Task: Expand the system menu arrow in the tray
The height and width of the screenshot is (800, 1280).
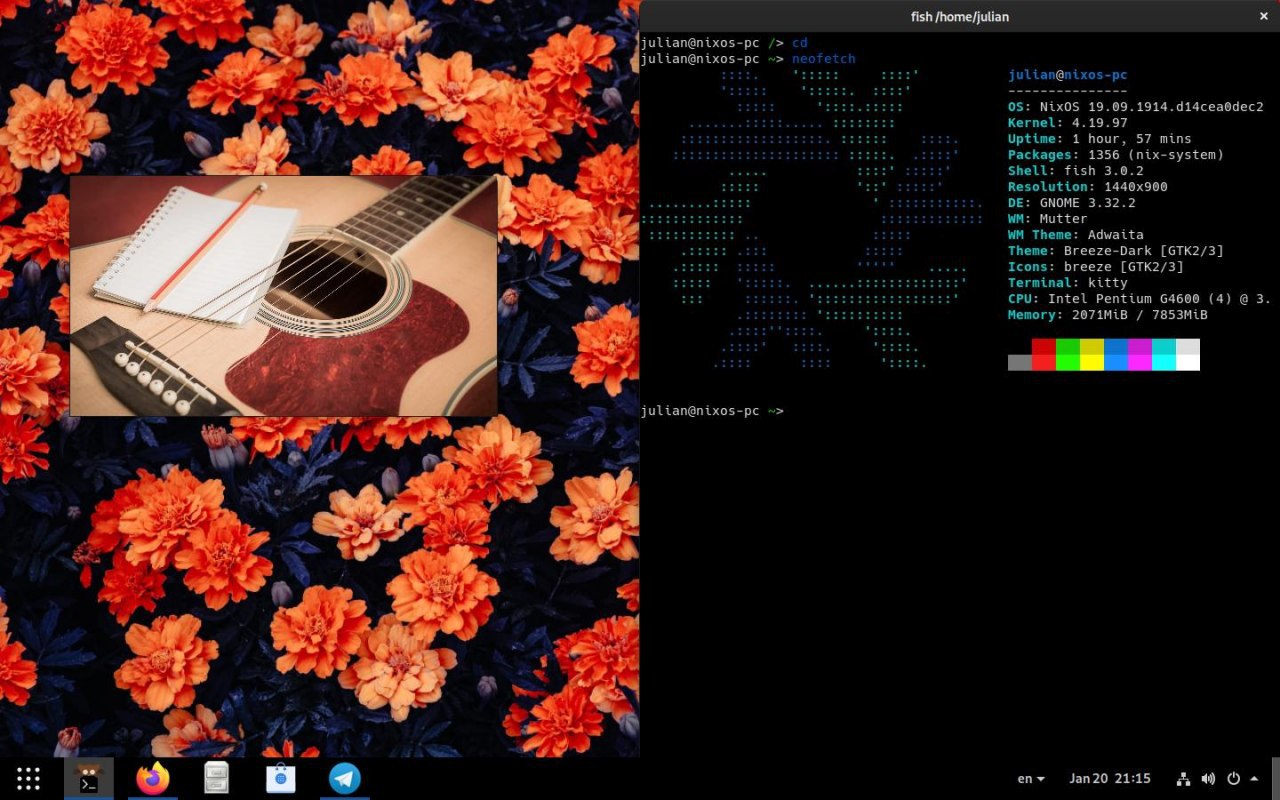Action: [x=1254, y=778]
